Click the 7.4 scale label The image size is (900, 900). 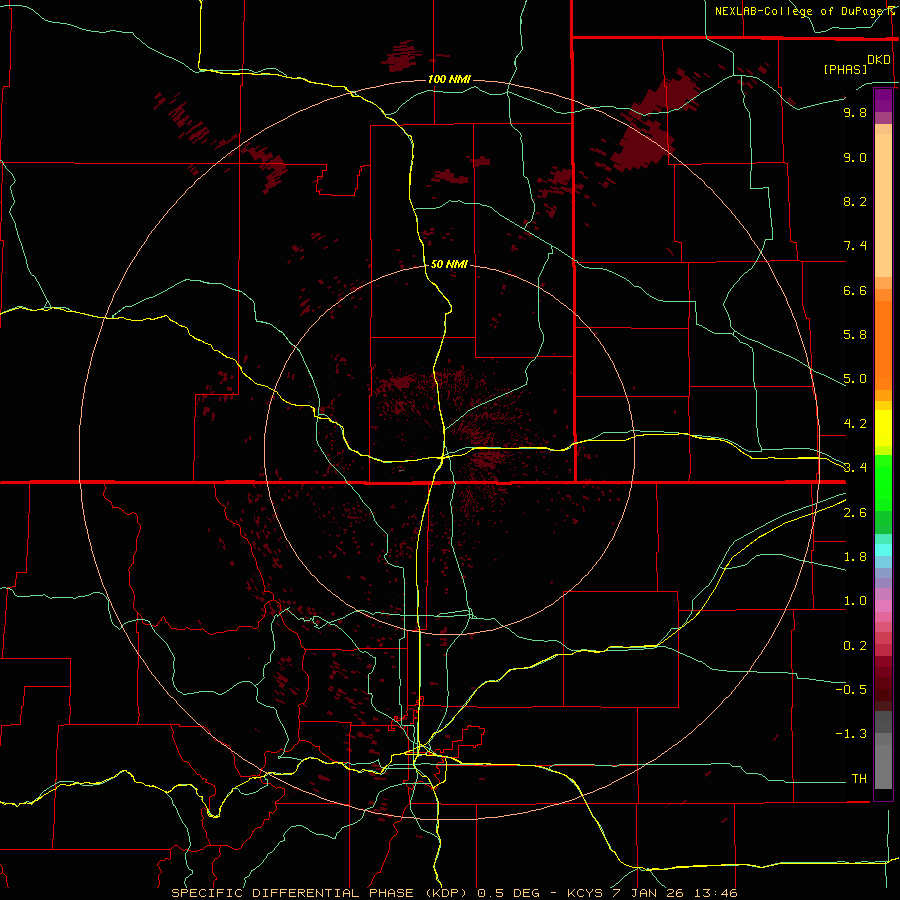tap(855, 246)
